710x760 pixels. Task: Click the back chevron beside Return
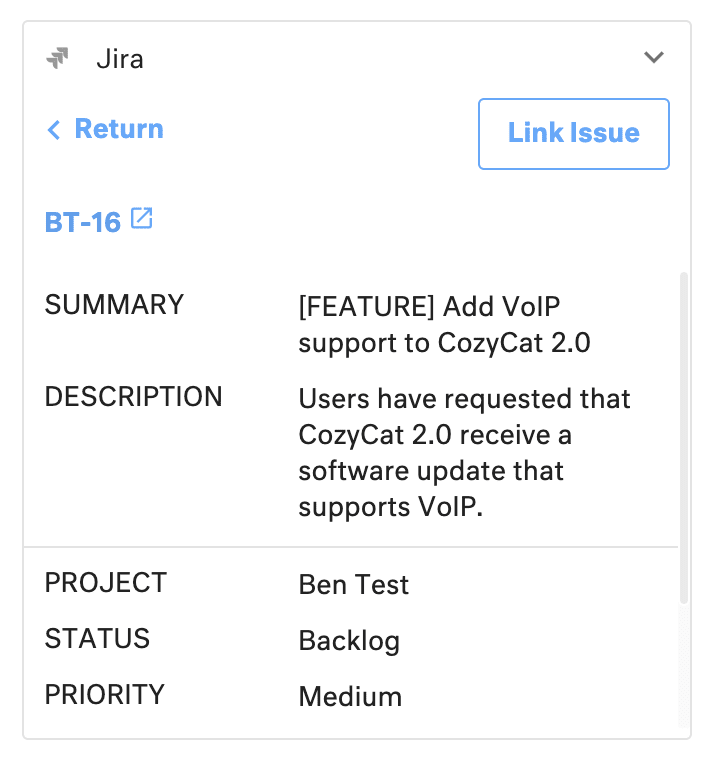point(54,130)
